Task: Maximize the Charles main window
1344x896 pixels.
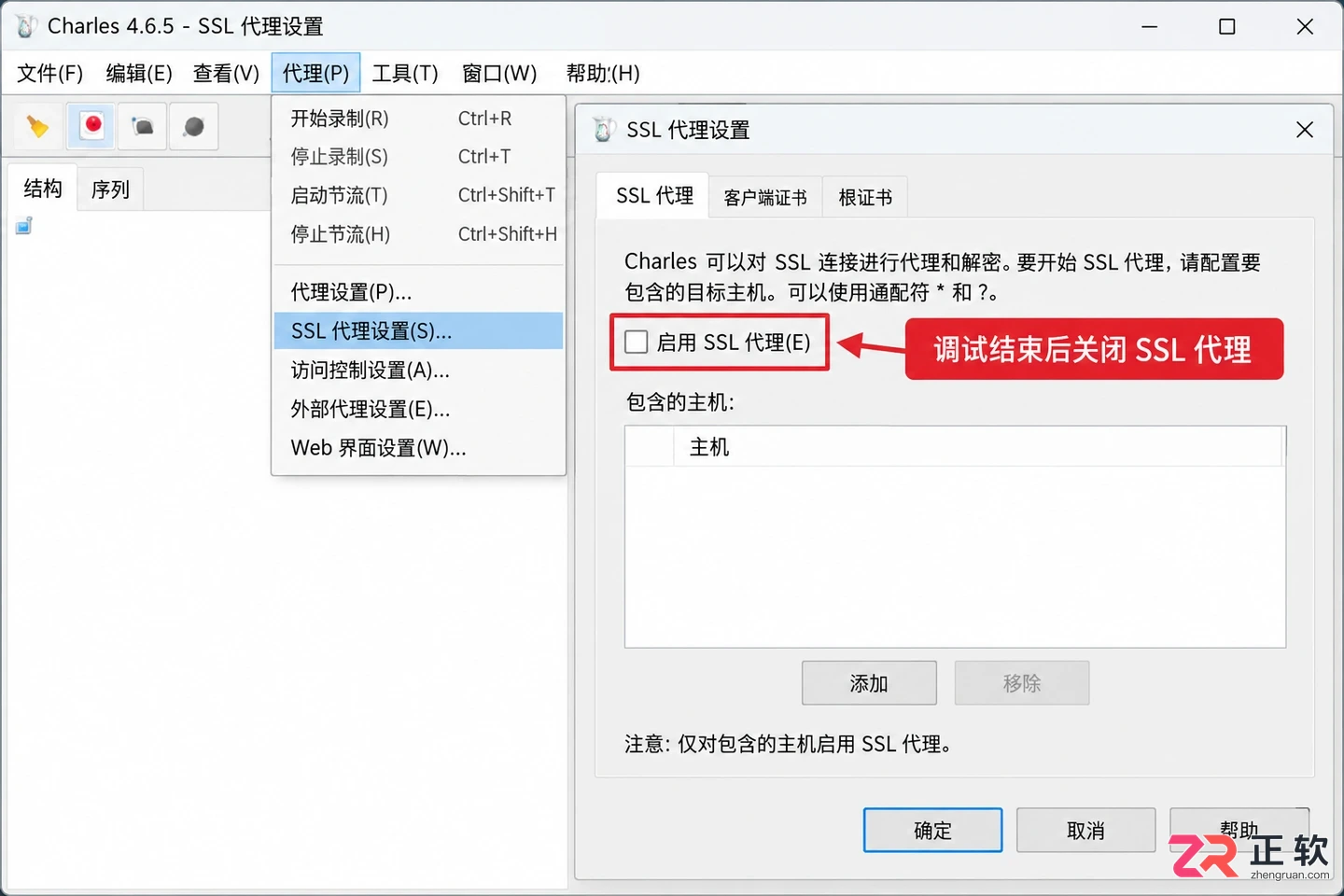Action: [1227, 26]
